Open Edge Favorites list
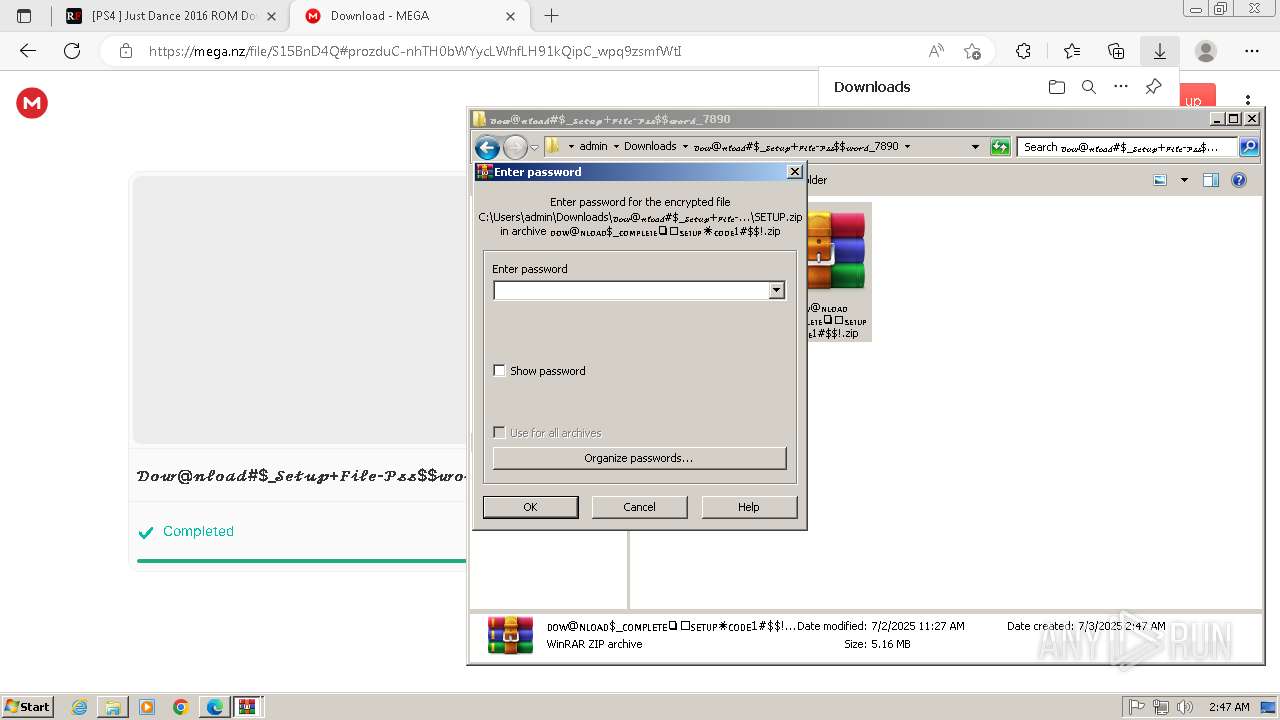1280x720 pixels. (x=1072, y=51)
